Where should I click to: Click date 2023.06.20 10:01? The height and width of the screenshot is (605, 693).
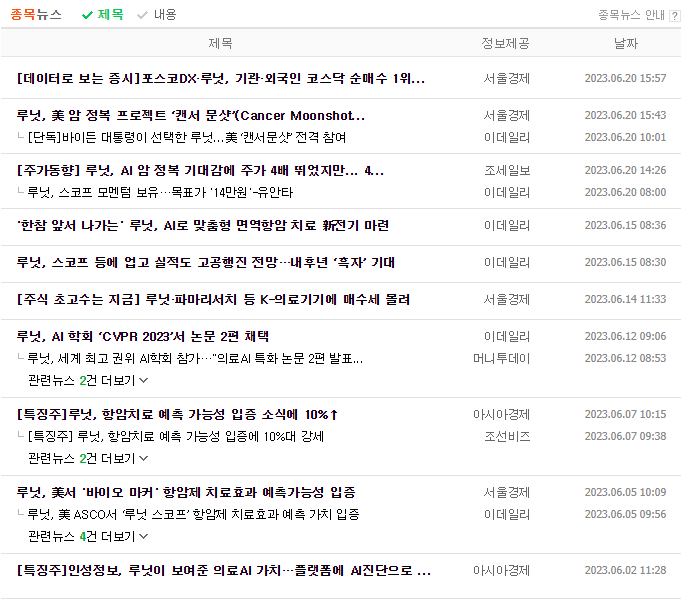pos(625,137)
